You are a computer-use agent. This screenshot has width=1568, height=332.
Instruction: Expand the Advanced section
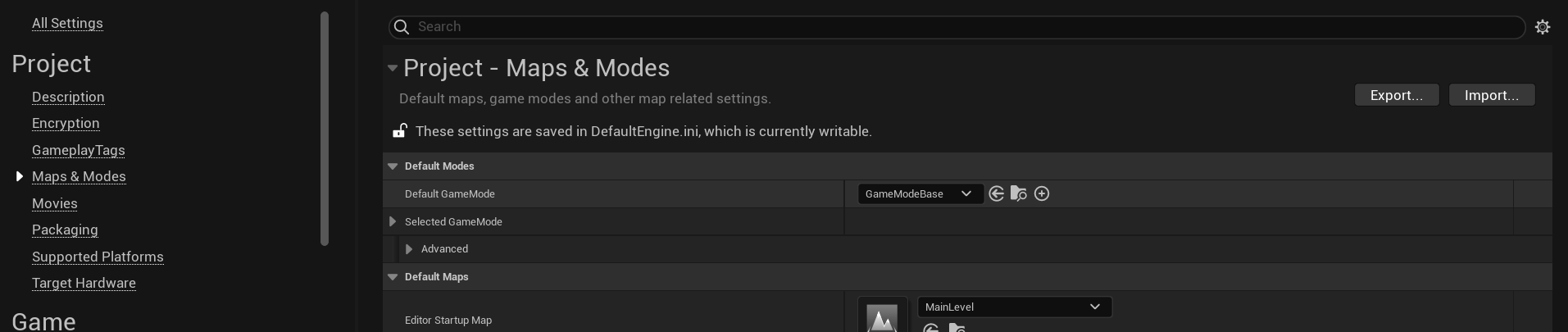coord(409,249)
